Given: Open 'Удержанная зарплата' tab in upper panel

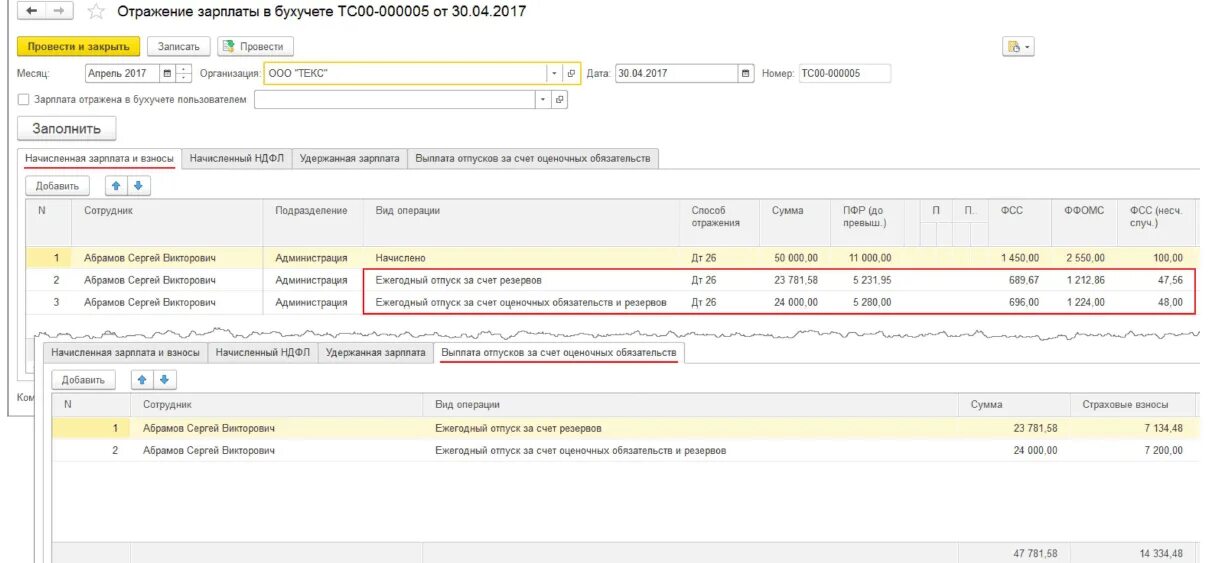Looking at the screenshot, I should click(x=349, y=158).
